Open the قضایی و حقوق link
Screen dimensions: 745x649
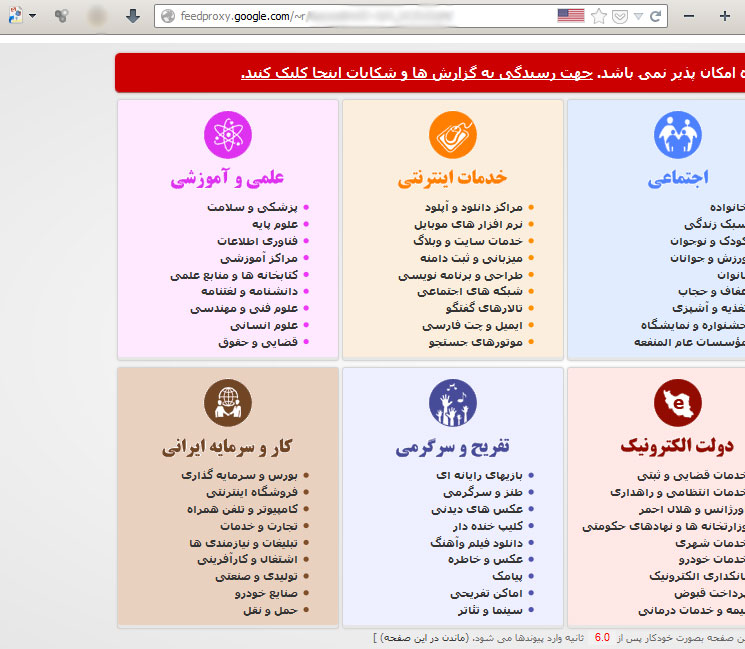[x=258, y=342]
